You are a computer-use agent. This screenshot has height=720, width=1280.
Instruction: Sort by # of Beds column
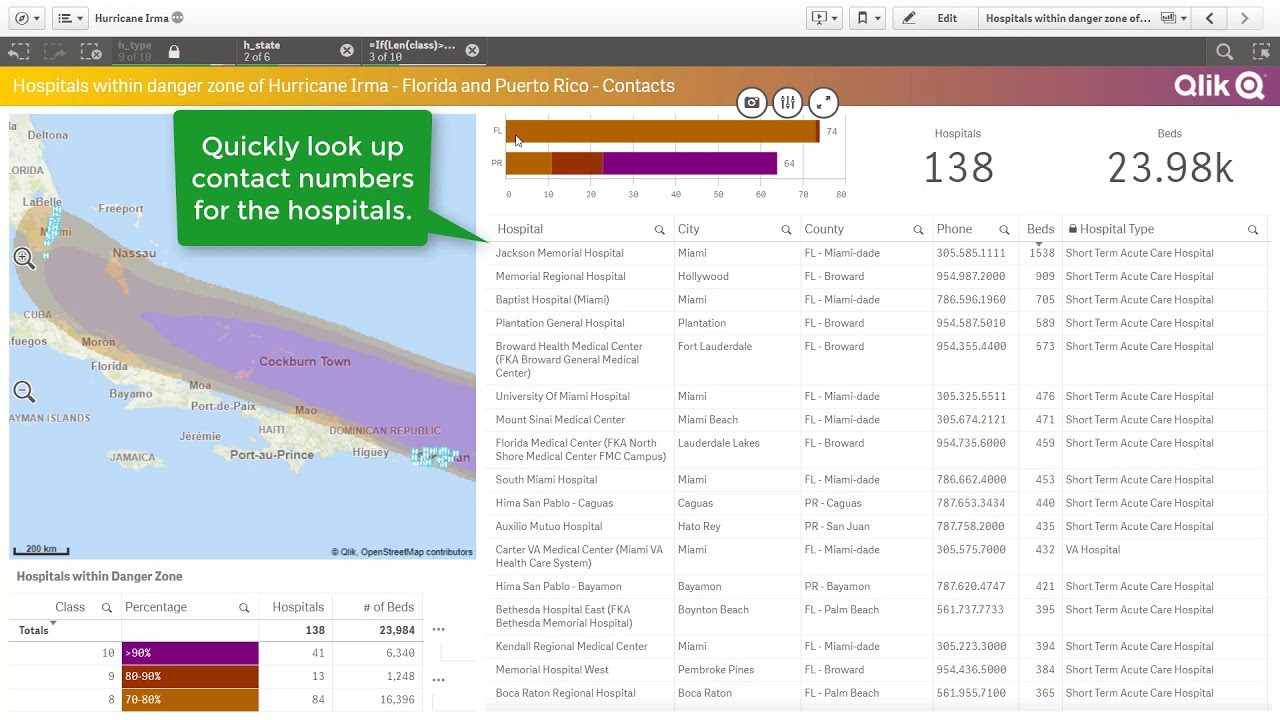387,607
